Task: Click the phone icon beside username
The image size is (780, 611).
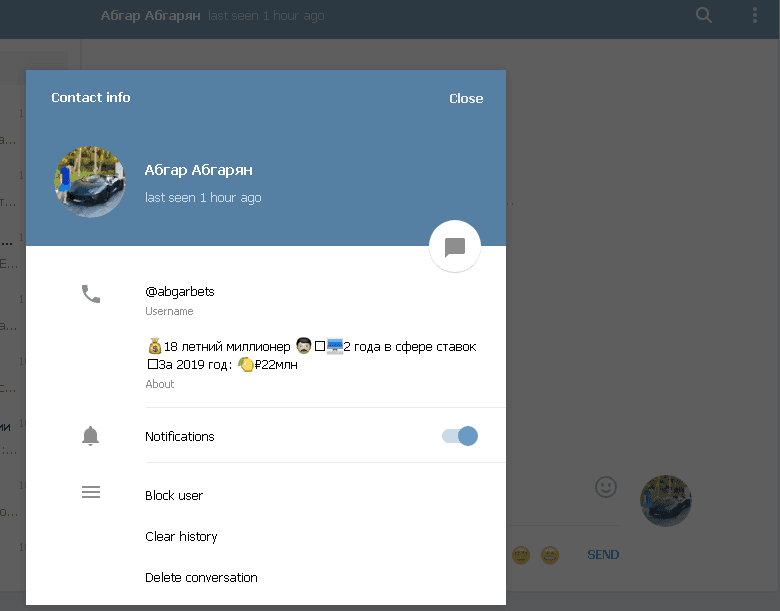Action: click(91, 294)
